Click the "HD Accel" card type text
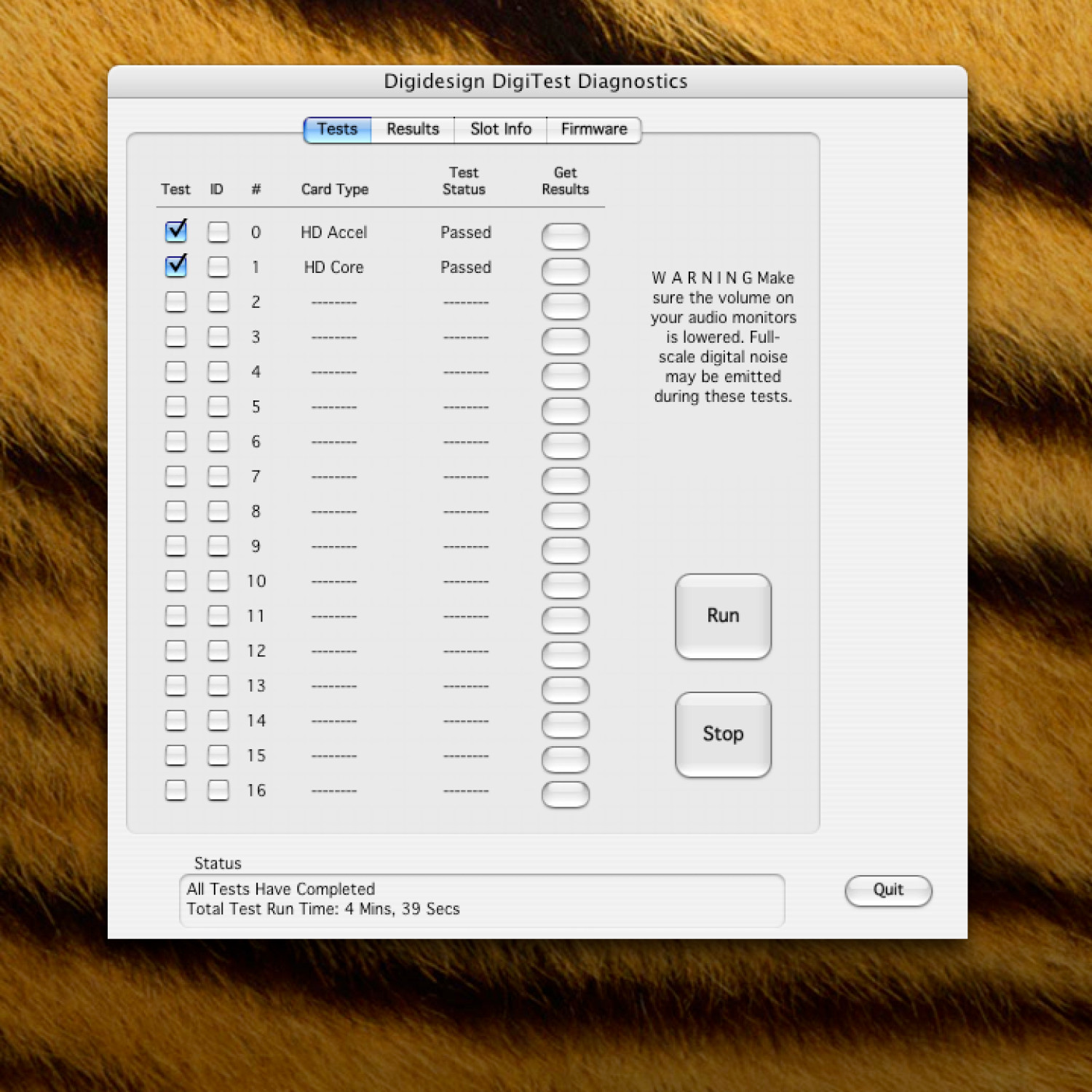This screenshot has width=1092, height=1092. [x=334, y=232]
